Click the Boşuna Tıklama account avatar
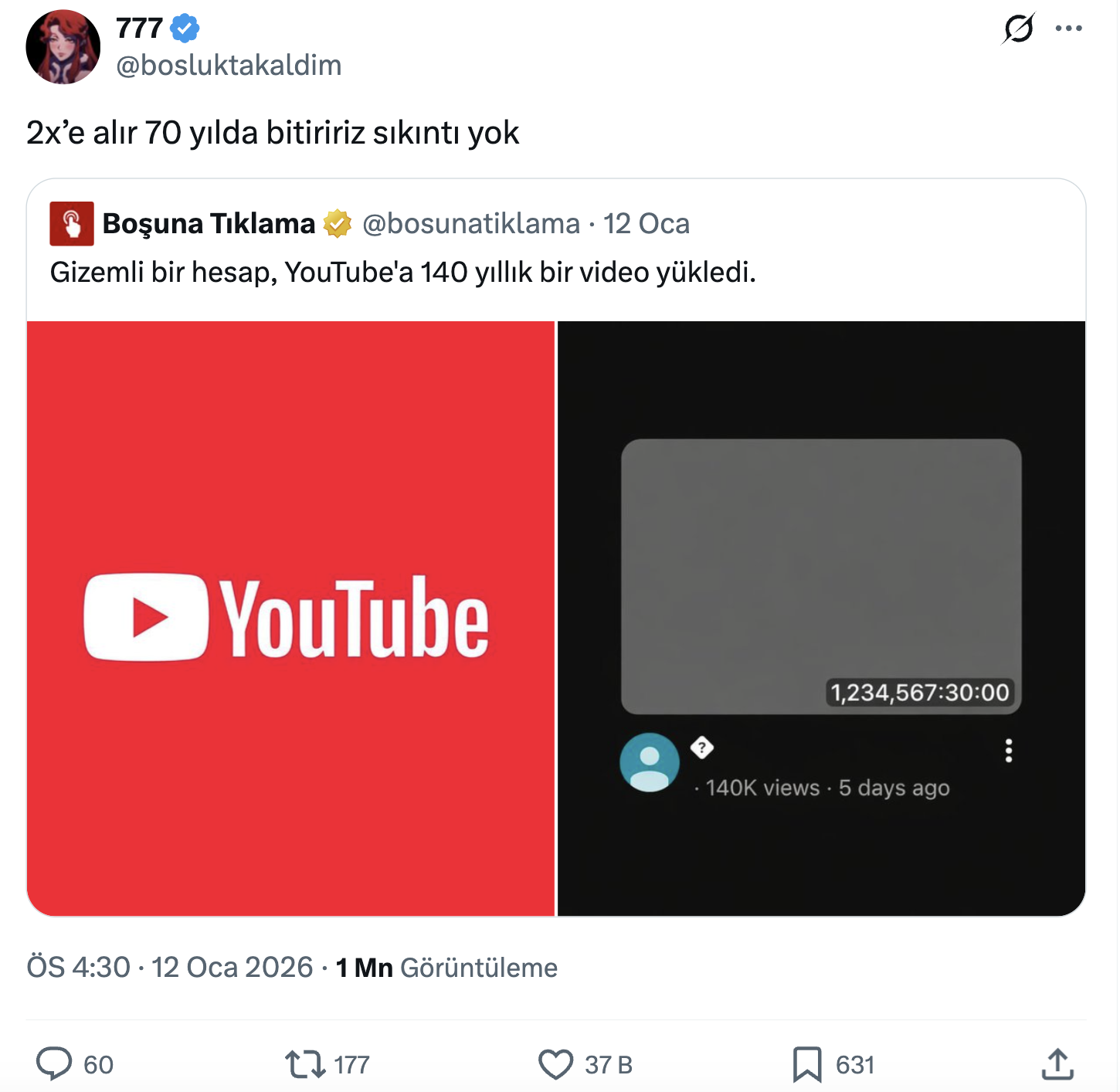This screenshot has width=1120, height=1092. (x=72, y=224)
